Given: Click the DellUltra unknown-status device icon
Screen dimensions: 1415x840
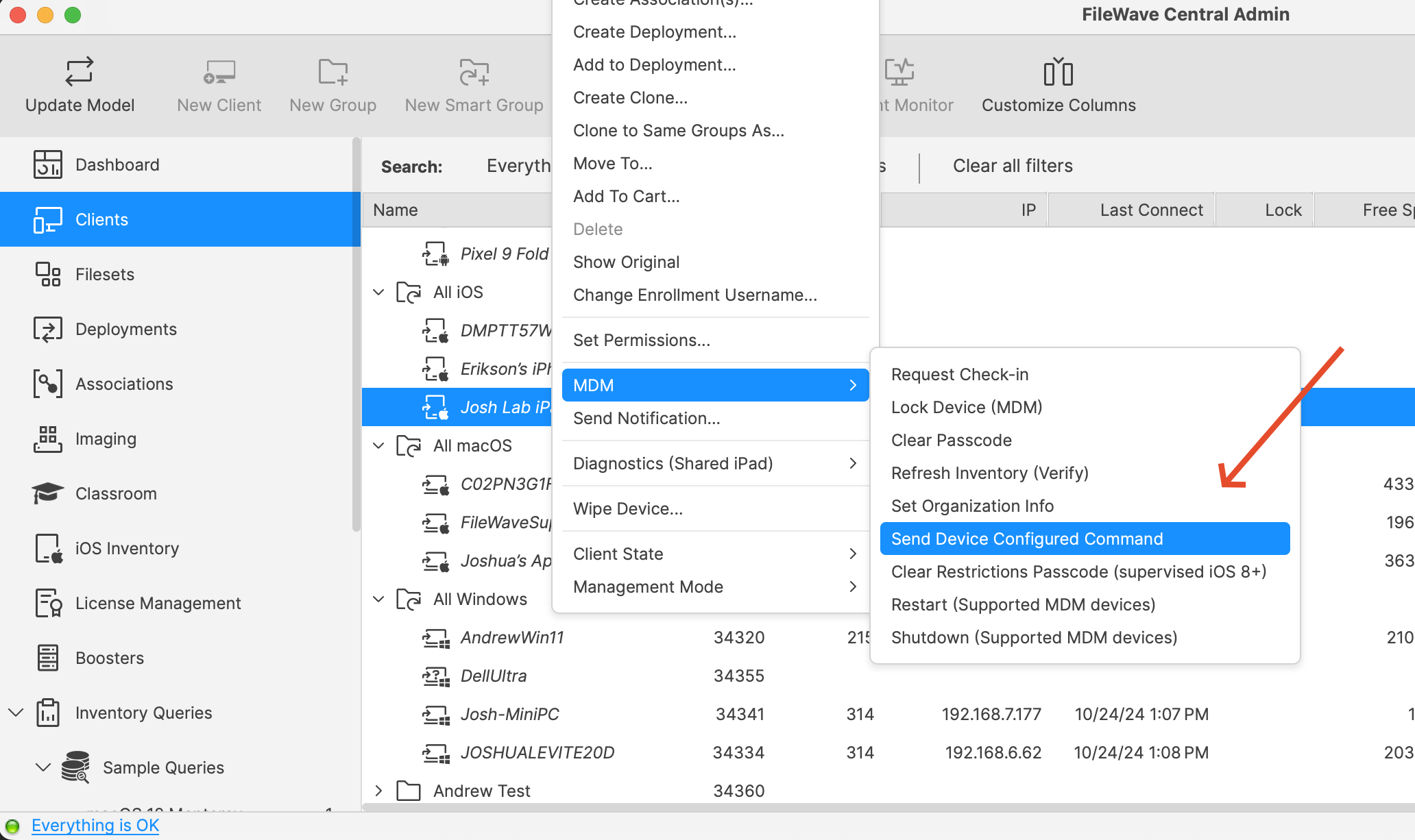Looking at the screenshot, I should [x=436, y=676].
